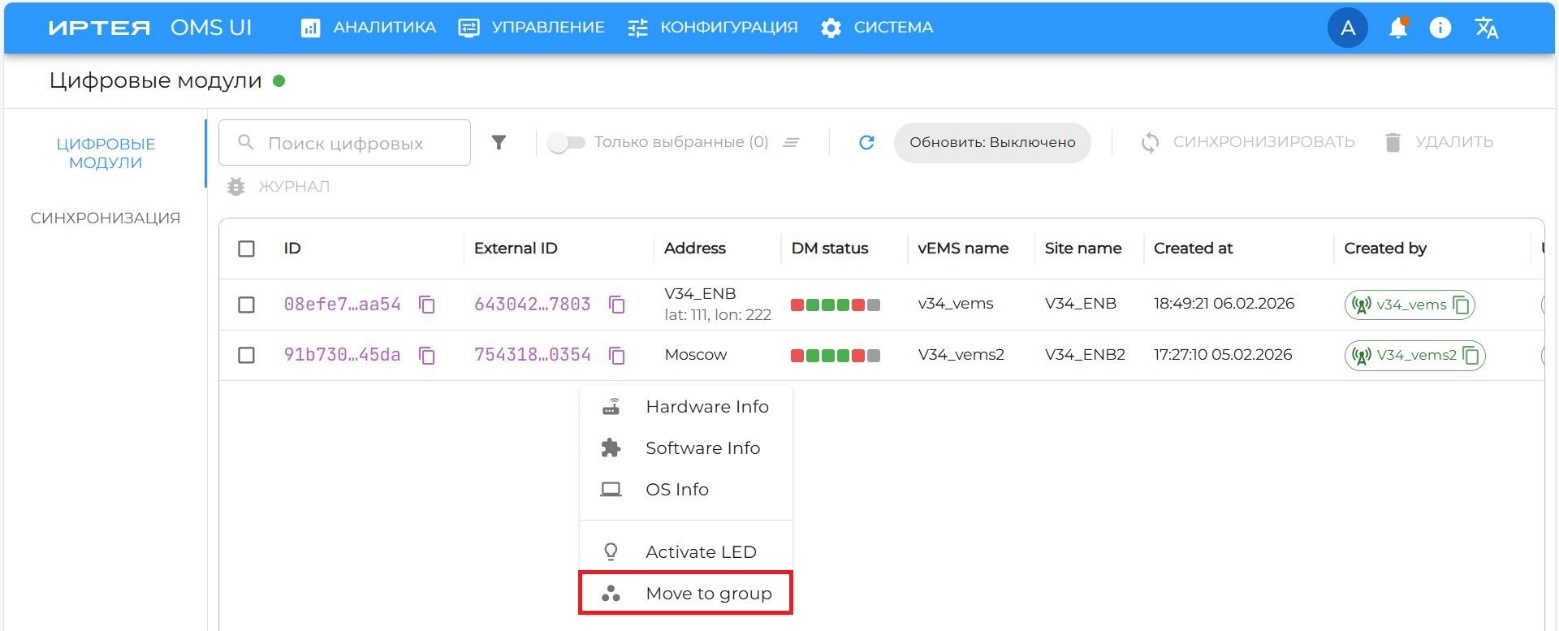Click the 'v34_vems' vEMS name cell
This screenshot has height=631, width=1559.
[x=955, y=304]
